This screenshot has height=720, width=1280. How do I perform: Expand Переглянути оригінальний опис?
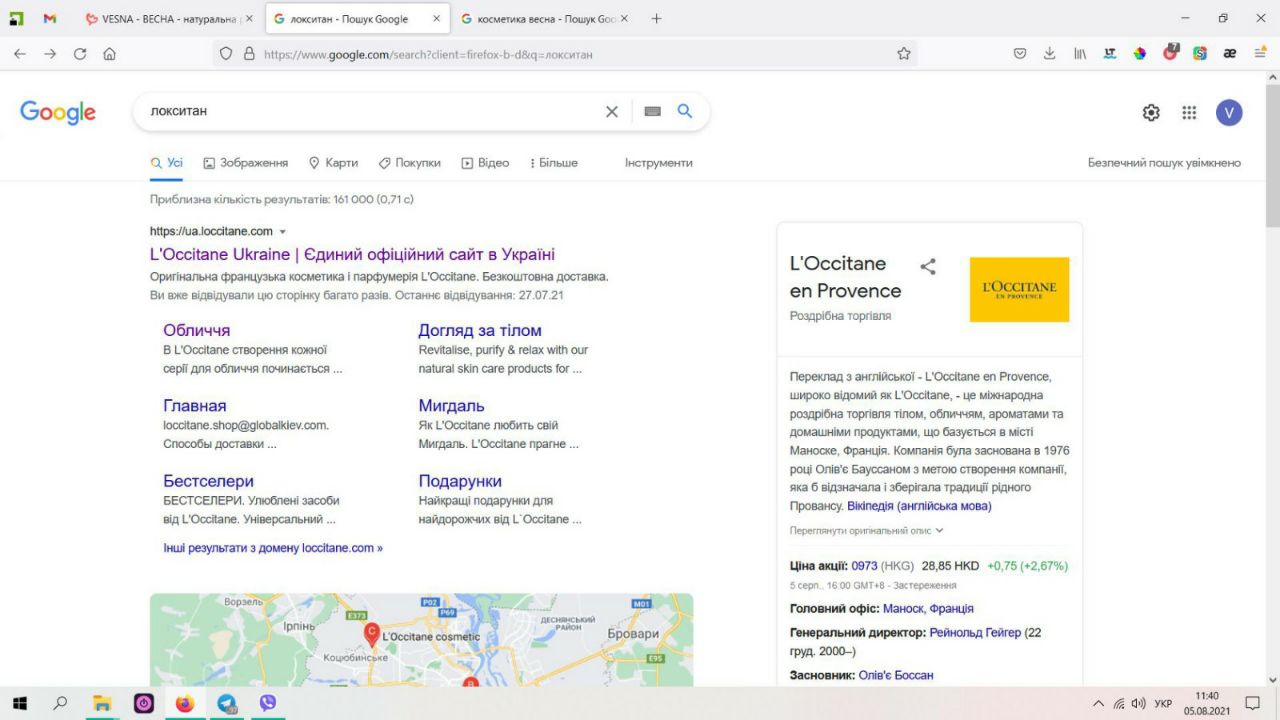point(866,531)
